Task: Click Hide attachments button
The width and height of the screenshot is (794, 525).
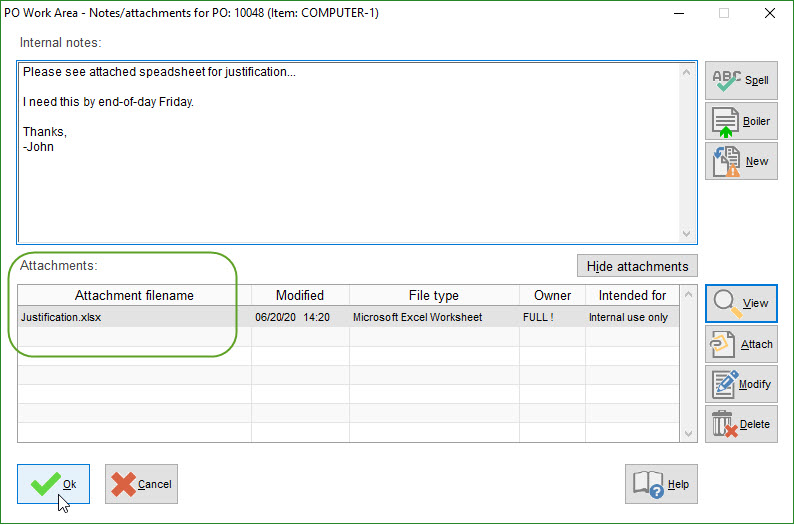Action: (x=637, y=266)
